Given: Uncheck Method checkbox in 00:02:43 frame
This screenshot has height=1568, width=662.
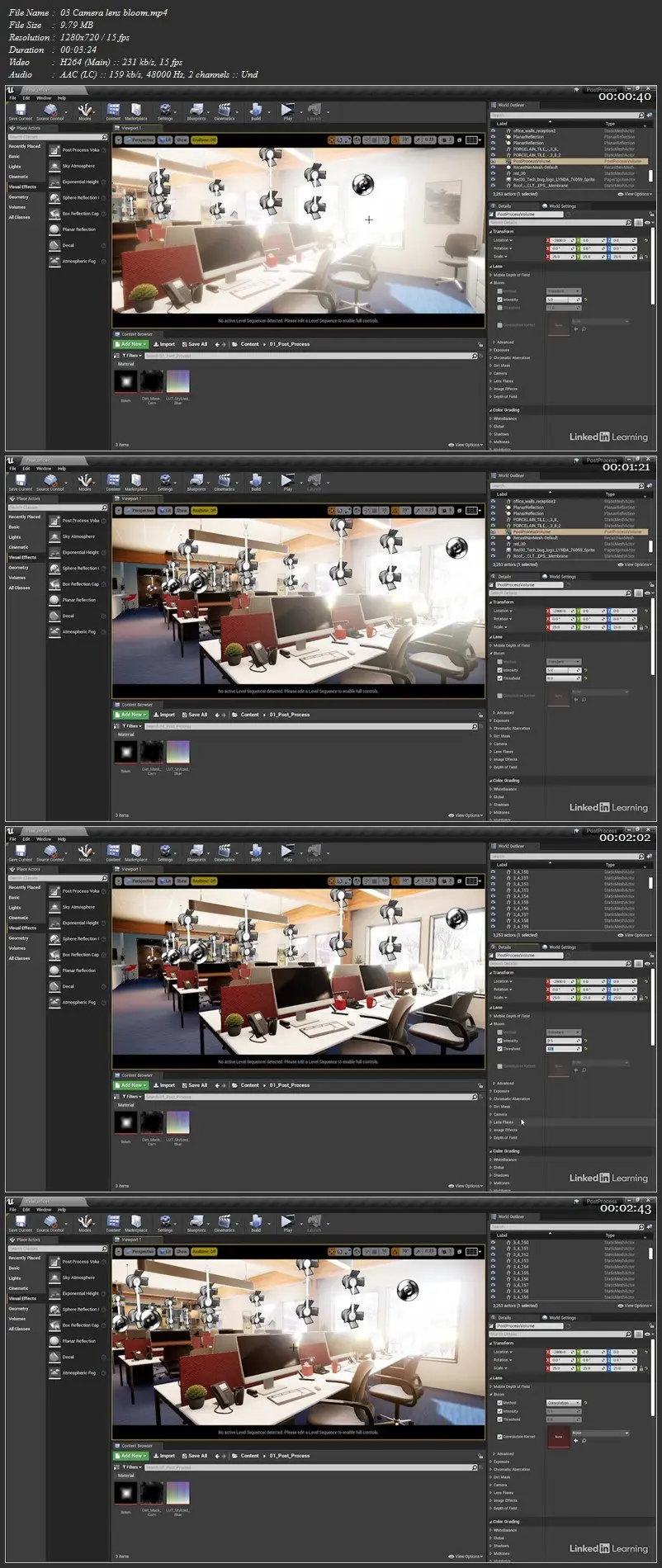Looking at the screenshot, I should 499,1403.
